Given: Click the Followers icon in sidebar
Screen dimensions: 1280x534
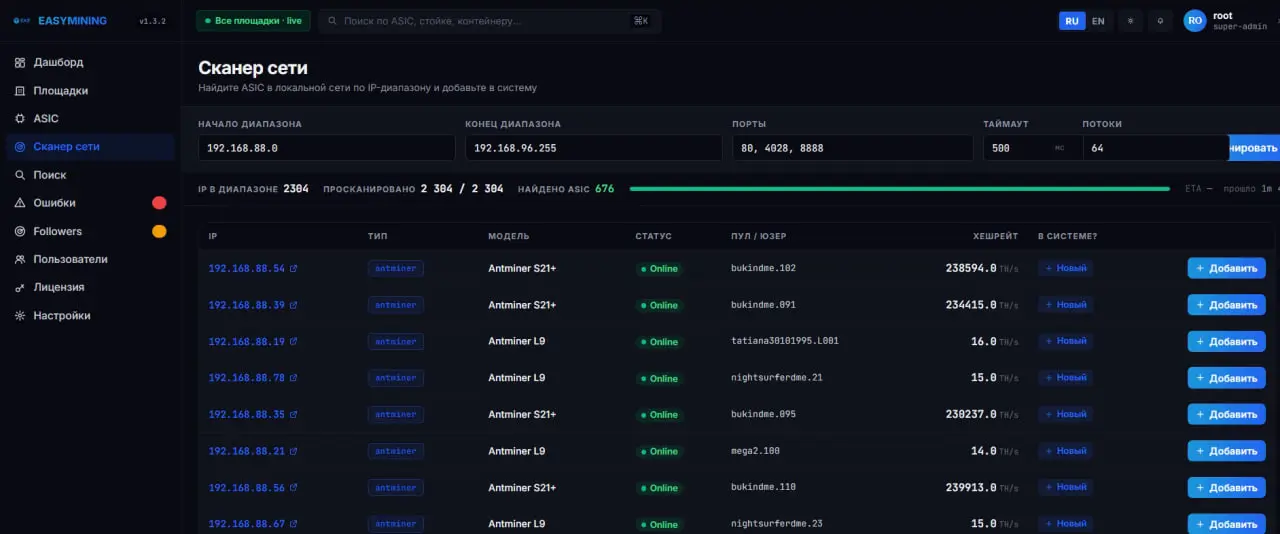Looking at the screenshot, I should click(20, 231).
